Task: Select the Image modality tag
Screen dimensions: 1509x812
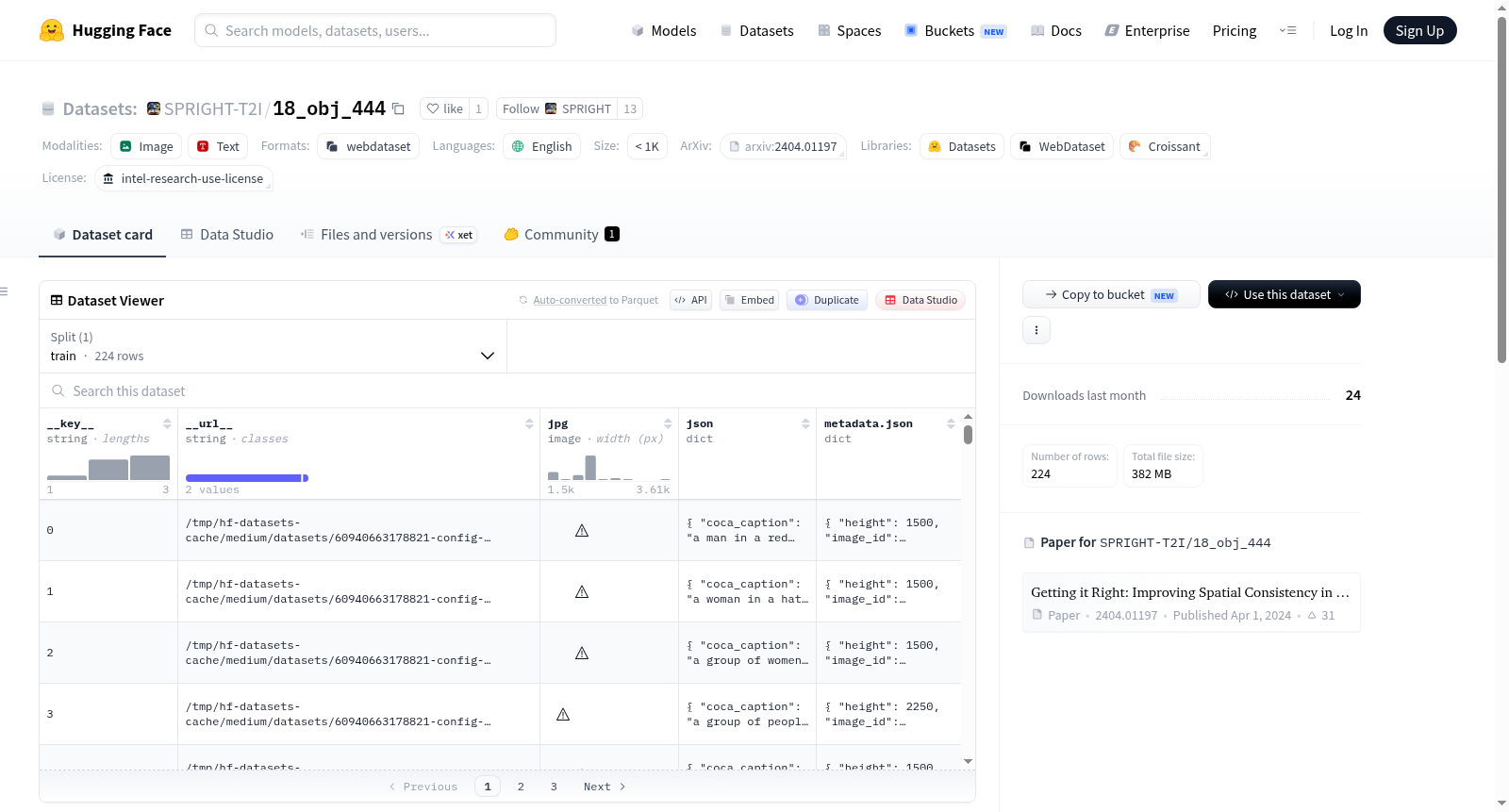Action: tap(146, 146)
